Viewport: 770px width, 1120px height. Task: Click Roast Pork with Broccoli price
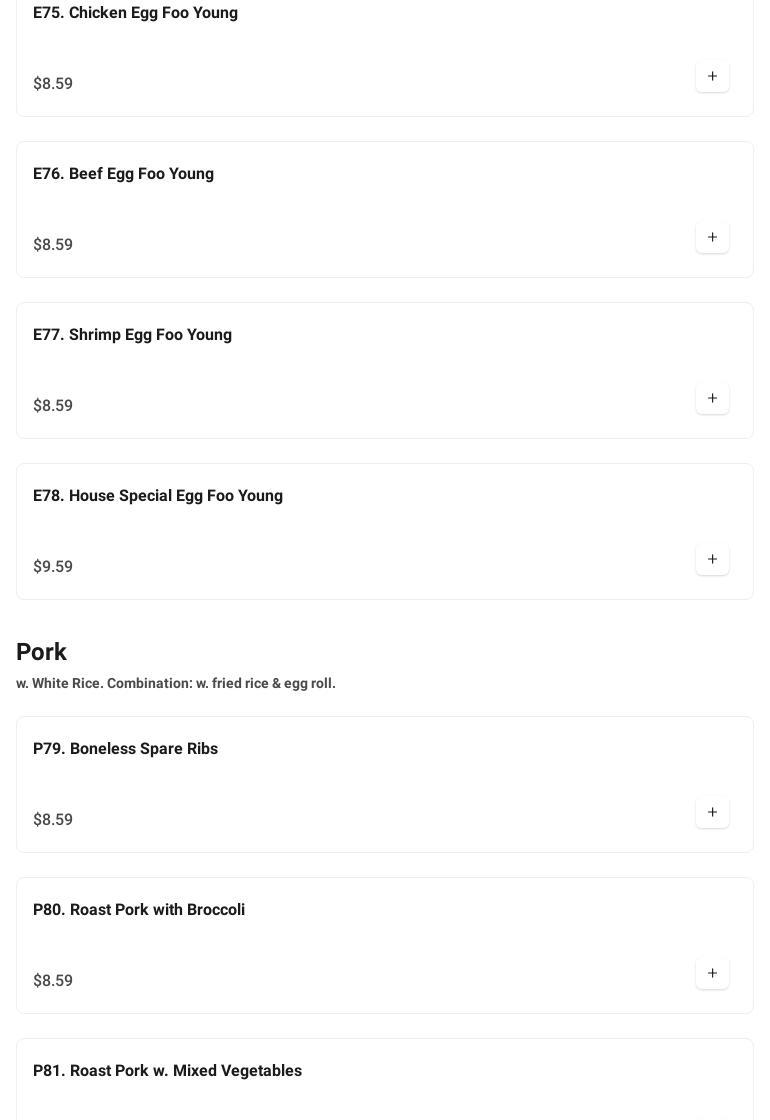(x=53, y=981)
